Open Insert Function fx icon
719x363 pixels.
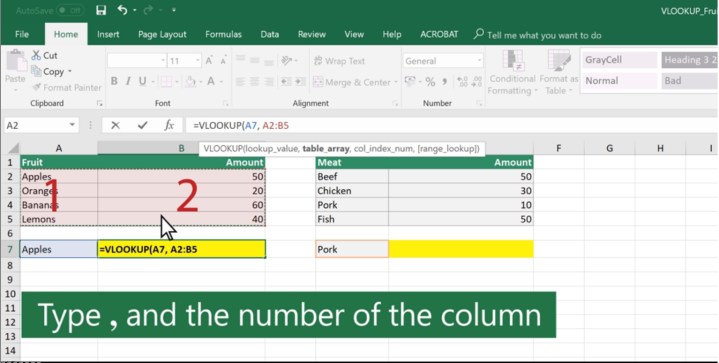pyautogui.click(x=169, y=125)
